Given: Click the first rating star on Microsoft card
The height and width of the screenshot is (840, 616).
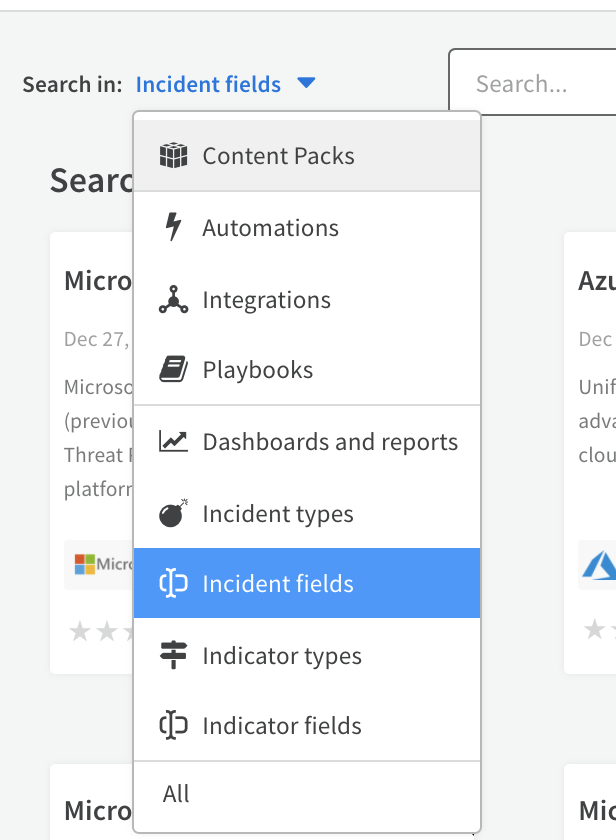Looking at the screenshot, I should coord(79,630).
